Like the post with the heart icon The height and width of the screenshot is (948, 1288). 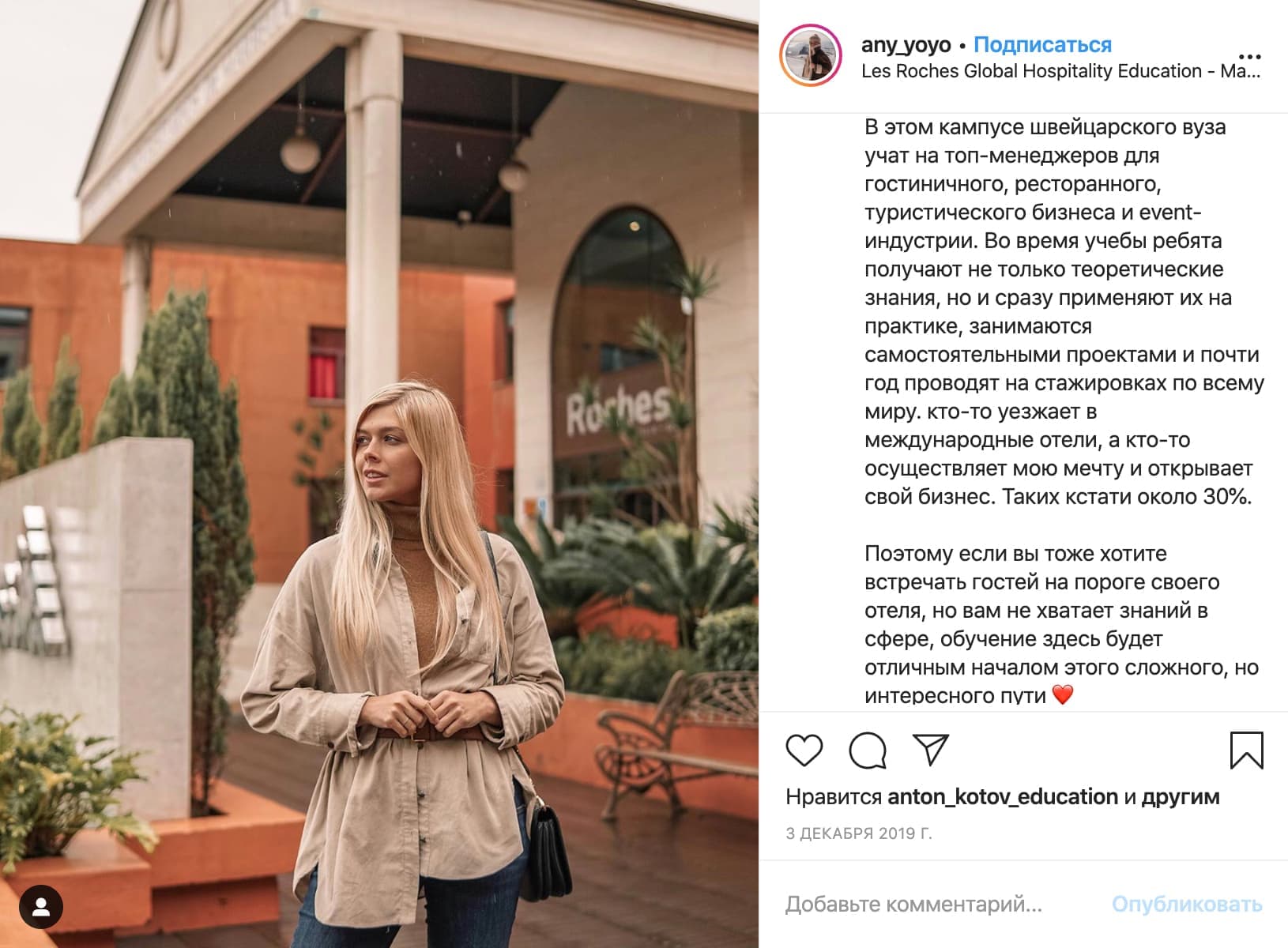point(804,750)
